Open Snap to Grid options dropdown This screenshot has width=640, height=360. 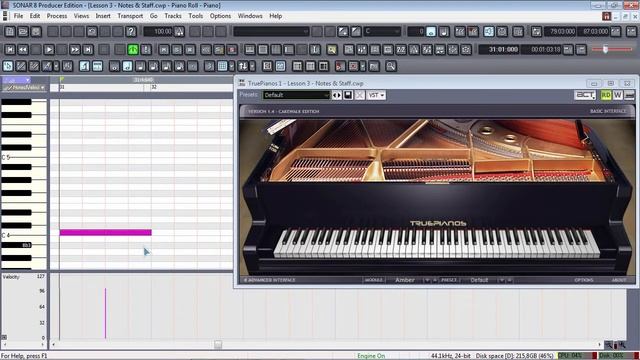[231, 66]
